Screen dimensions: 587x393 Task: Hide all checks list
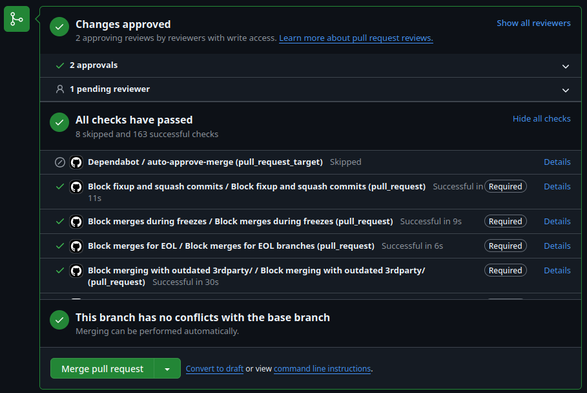click(541, 119)
